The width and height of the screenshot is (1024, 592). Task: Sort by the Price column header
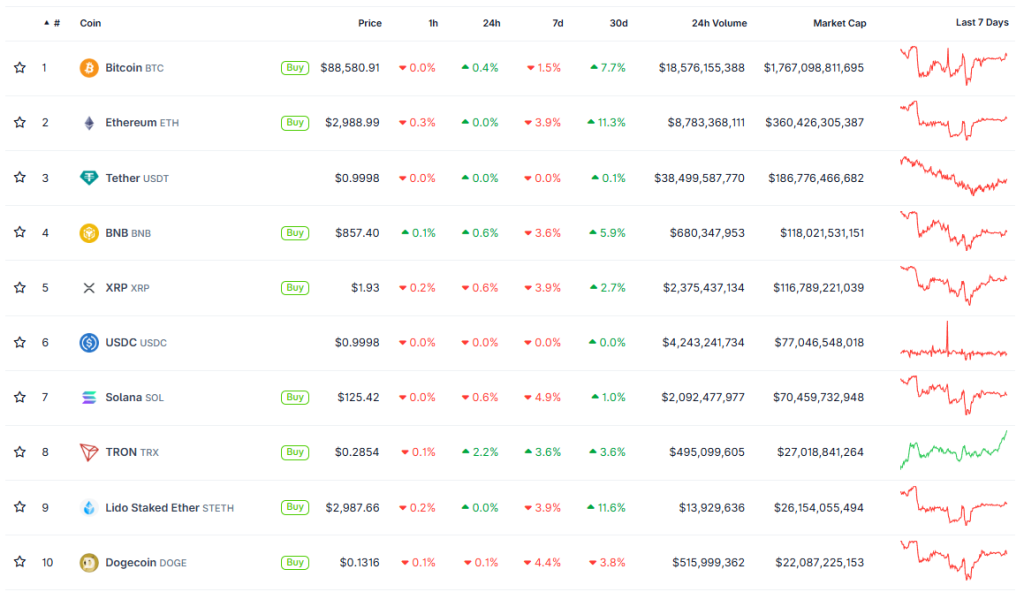click(369, 23)
